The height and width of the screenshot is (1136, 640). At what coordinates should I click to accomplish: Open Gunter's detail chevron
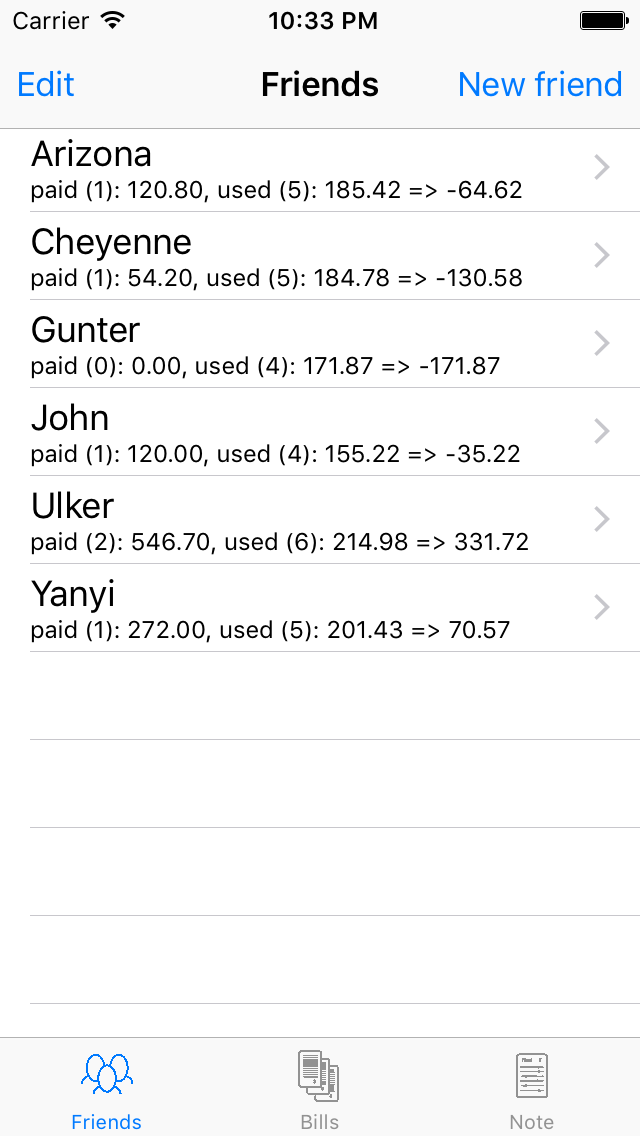tap(601, 344)
